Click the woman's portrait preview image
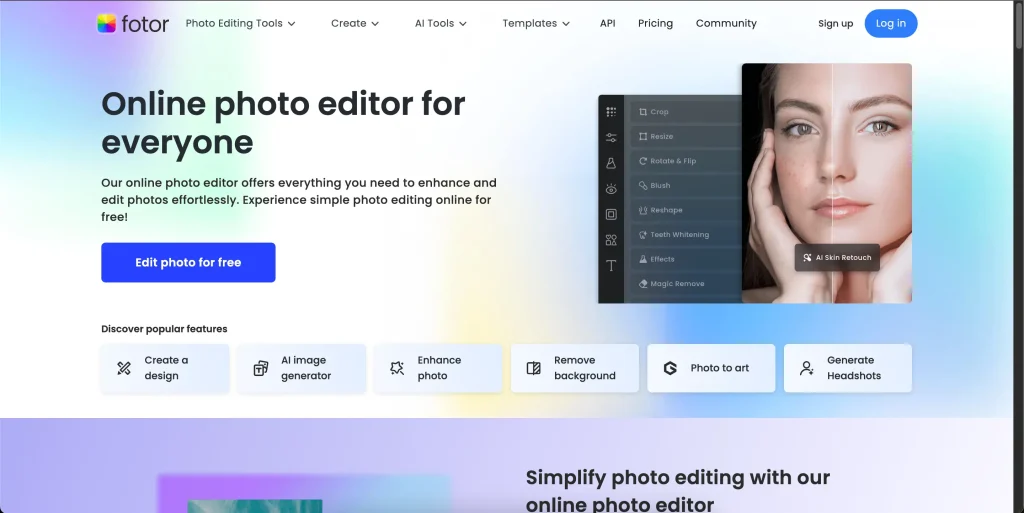 click(x=827, y=183)
